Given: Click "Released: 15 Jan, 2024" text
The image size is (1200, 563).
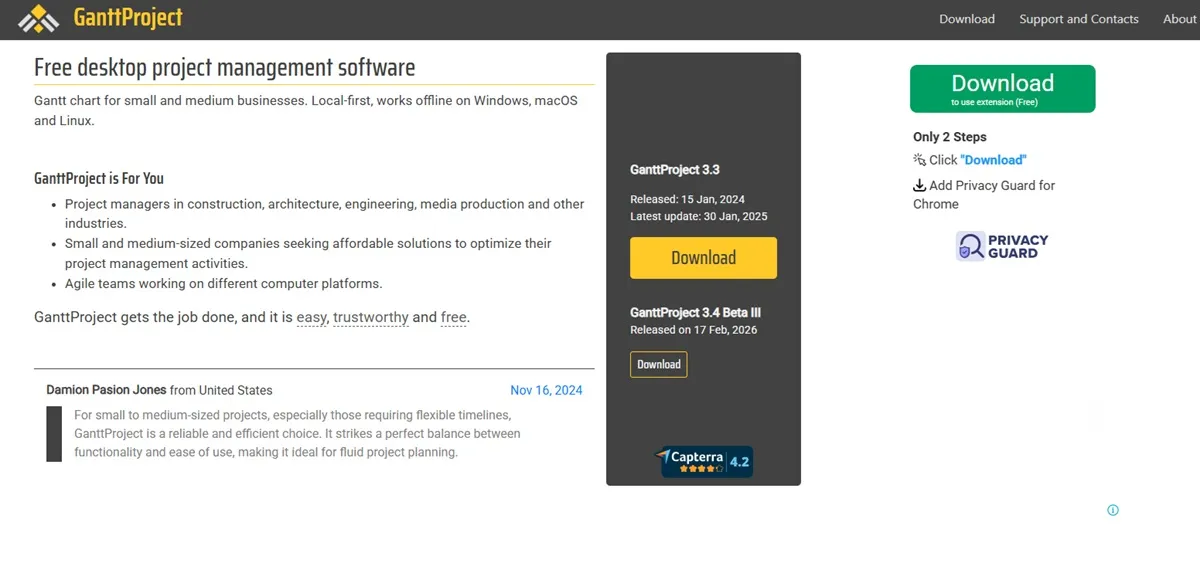Looking at the screenshot, I should coord(687,199).
